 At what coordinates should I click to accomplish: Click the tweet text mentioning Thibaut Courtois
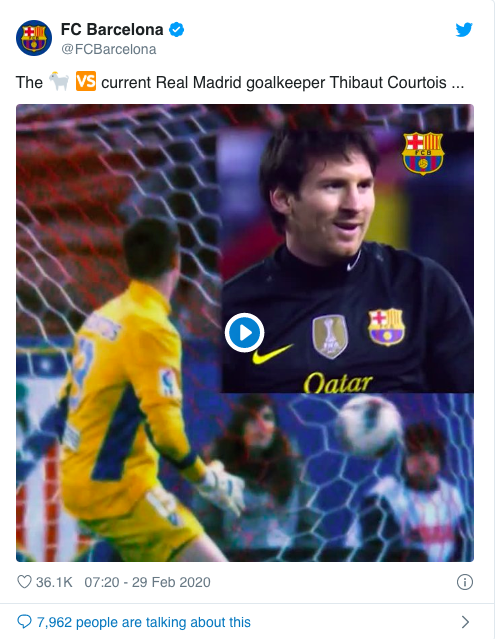tap(240, 82)
